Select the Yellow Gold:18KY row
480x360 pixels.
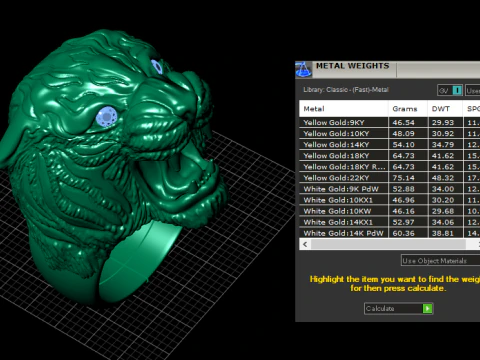tap(390, 156)
